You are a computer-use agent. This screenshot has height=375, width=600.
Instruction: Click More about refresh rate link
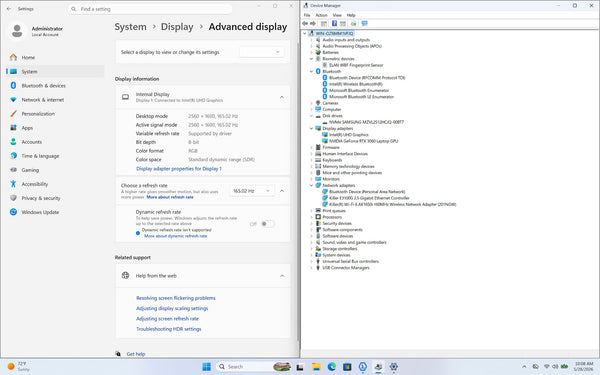pyautogui.click(x=170, y=197)
